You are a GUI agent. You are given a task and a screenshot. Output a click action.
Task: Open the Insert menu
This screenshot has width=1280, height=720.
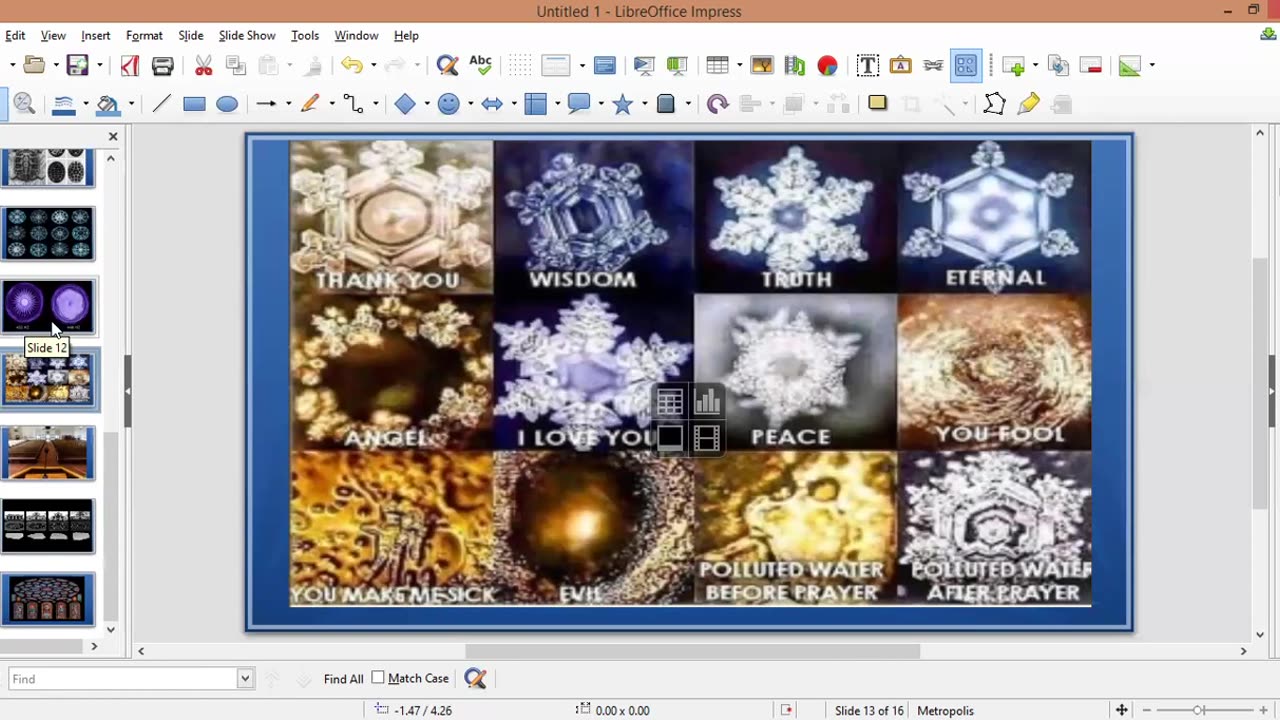[x=96, y=35]
